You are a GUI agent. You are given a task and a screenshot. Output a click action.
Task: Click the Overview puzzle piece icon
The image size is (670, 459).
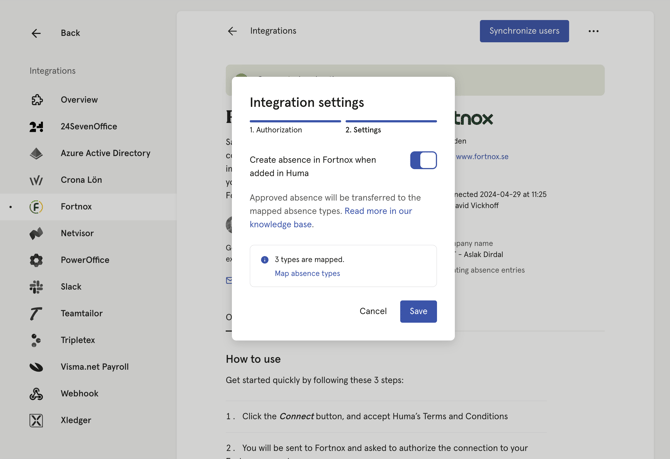pyautogui.click(x=36, y=100)
